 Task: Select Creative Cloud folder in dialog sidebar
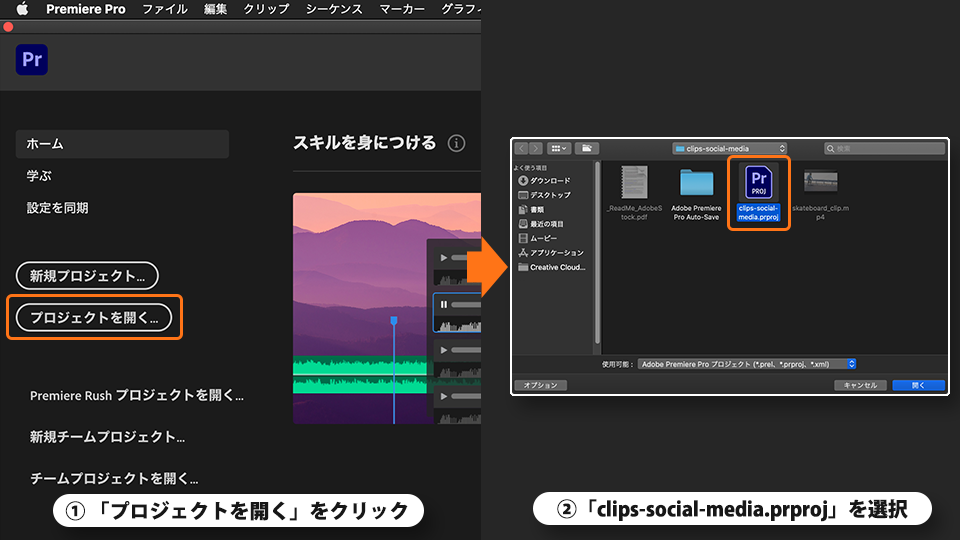tap(552, 267)
